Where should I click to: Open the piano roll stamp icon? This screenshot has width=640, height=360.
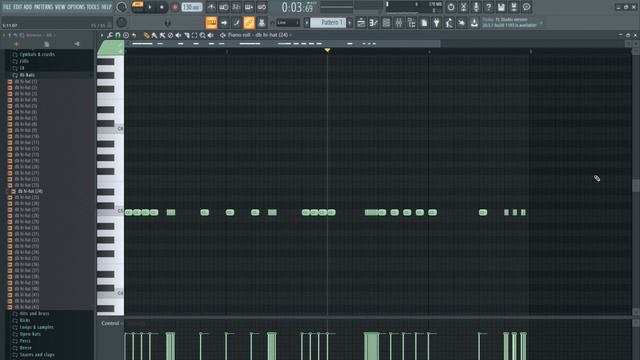click(x=126, y=36)
